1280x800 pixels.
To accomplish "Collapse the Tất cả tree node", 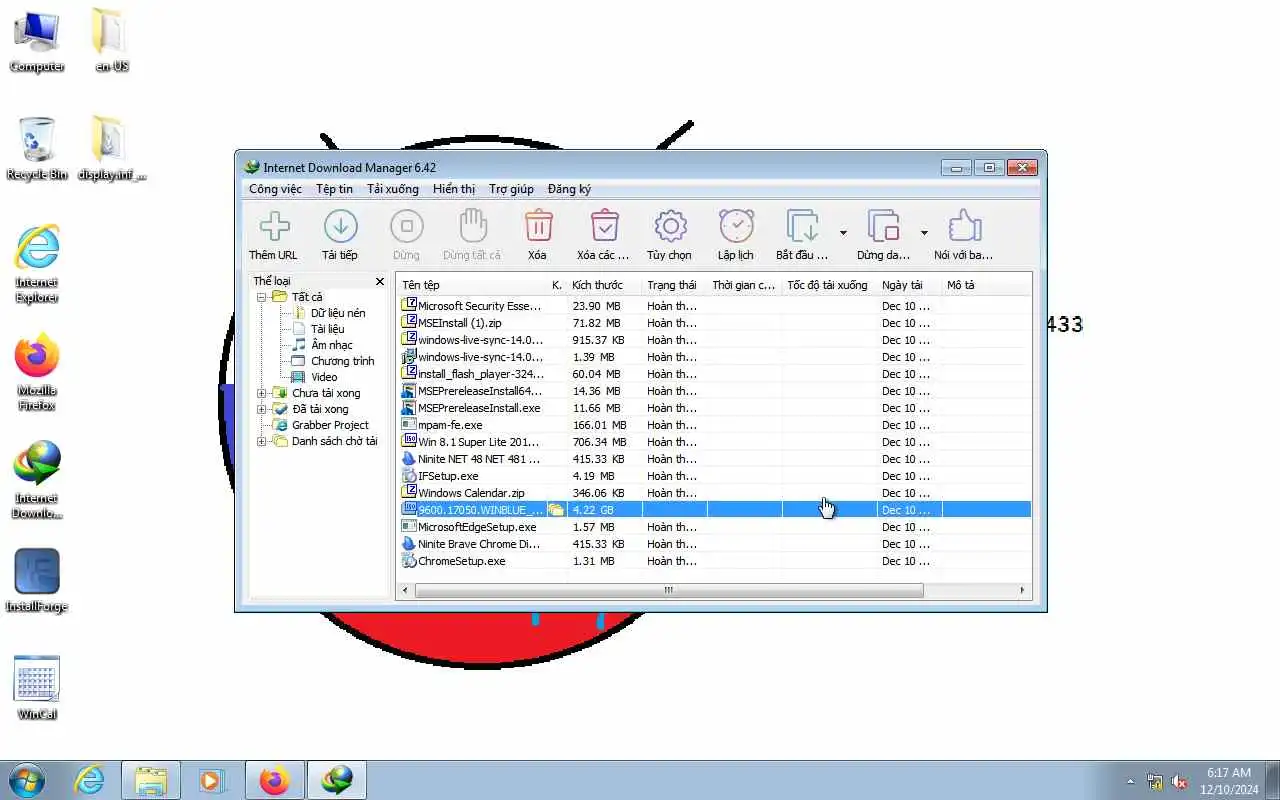I will click(261, 297).
